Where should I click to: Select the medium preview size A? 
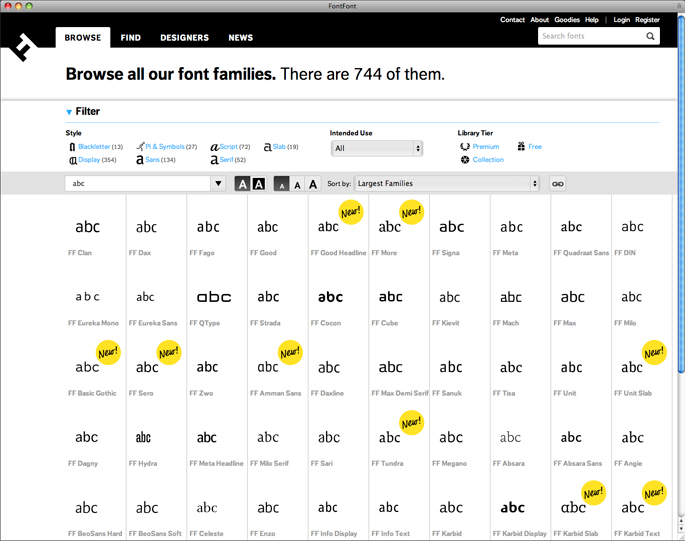coord(297,184)
